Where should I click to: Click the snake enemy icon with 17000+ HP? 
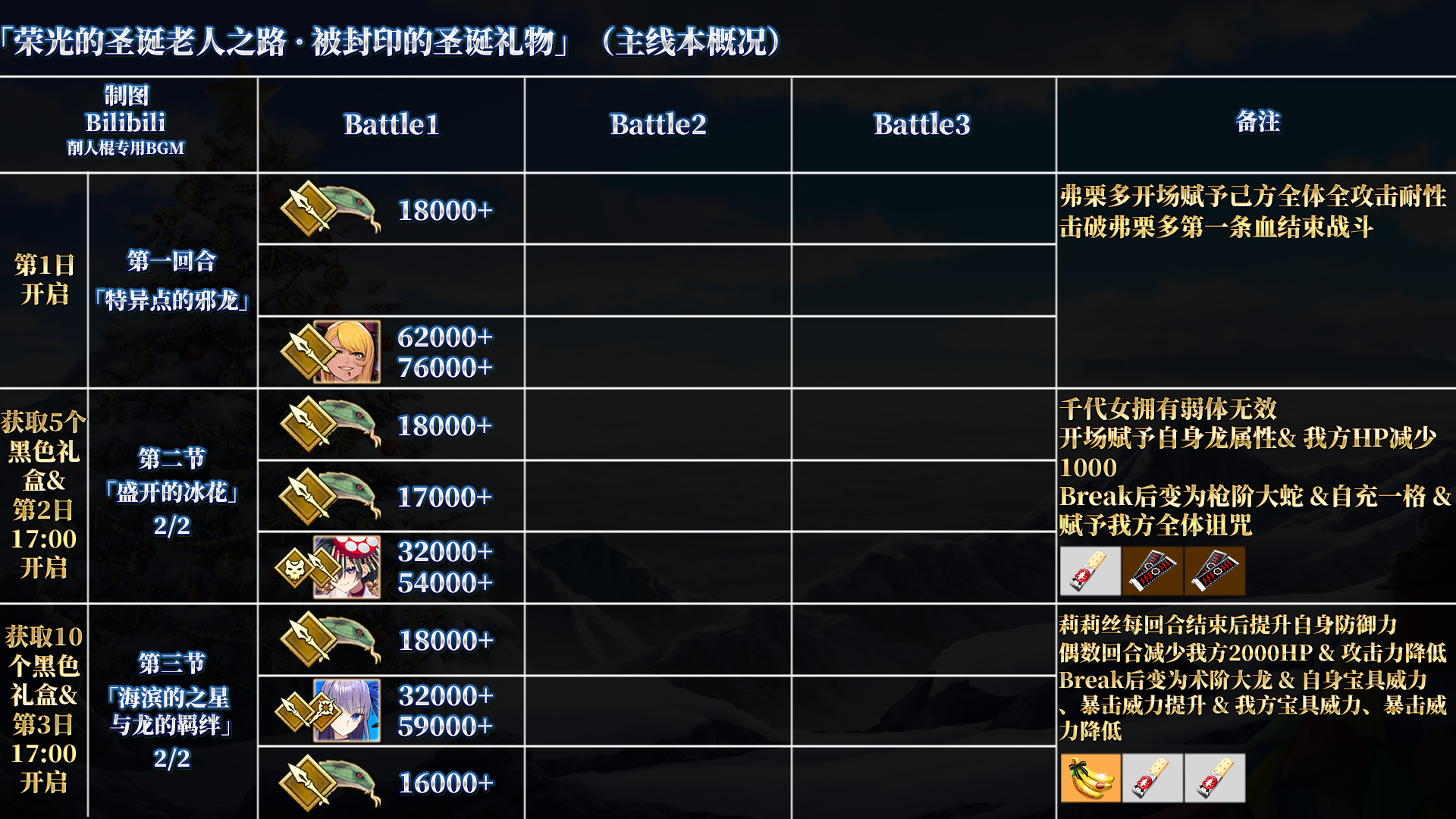coord(330,496)
